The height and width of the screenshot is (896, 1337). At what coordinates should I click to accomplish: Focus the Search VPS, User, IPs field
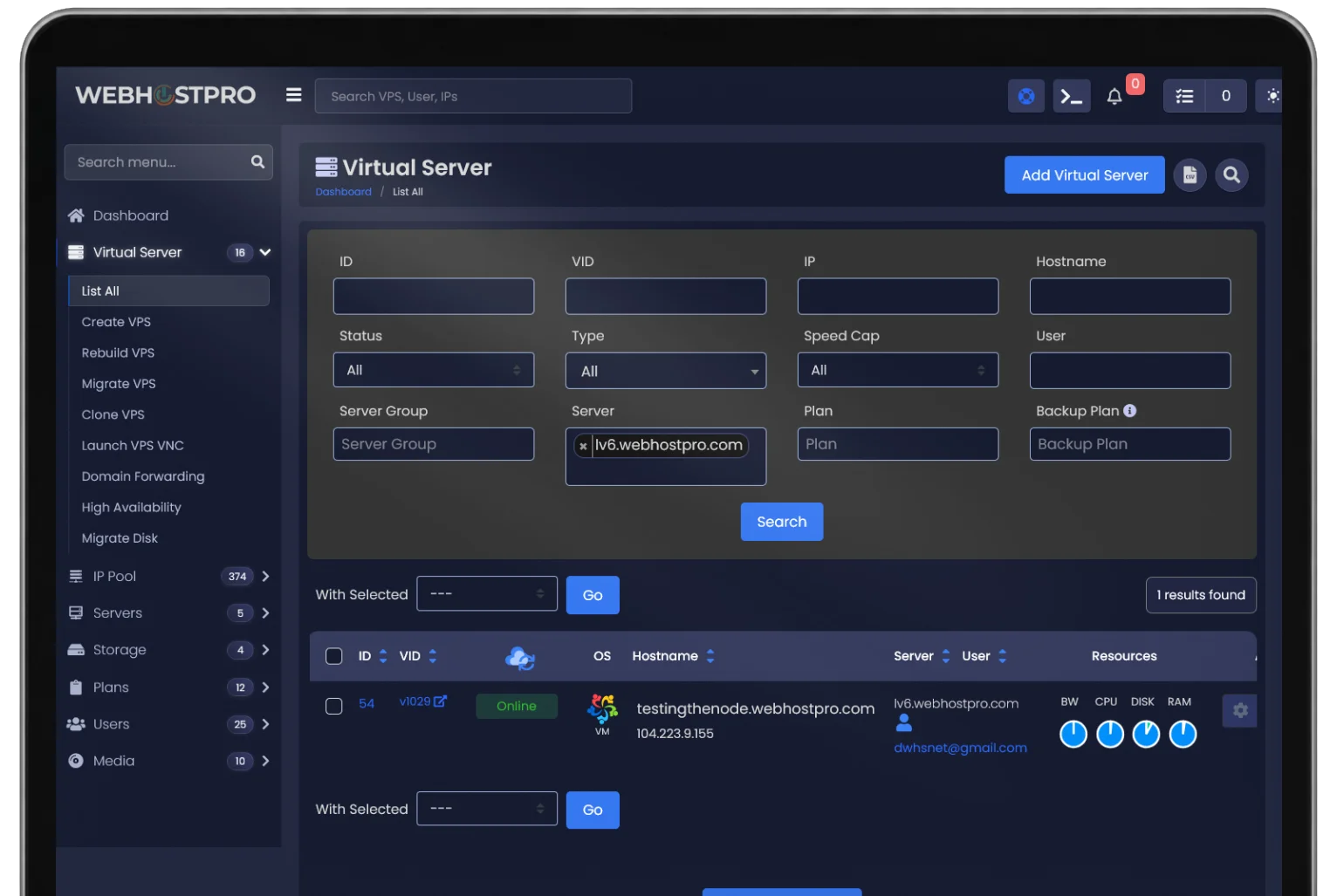pyautogui.click(x=474, y=96)
